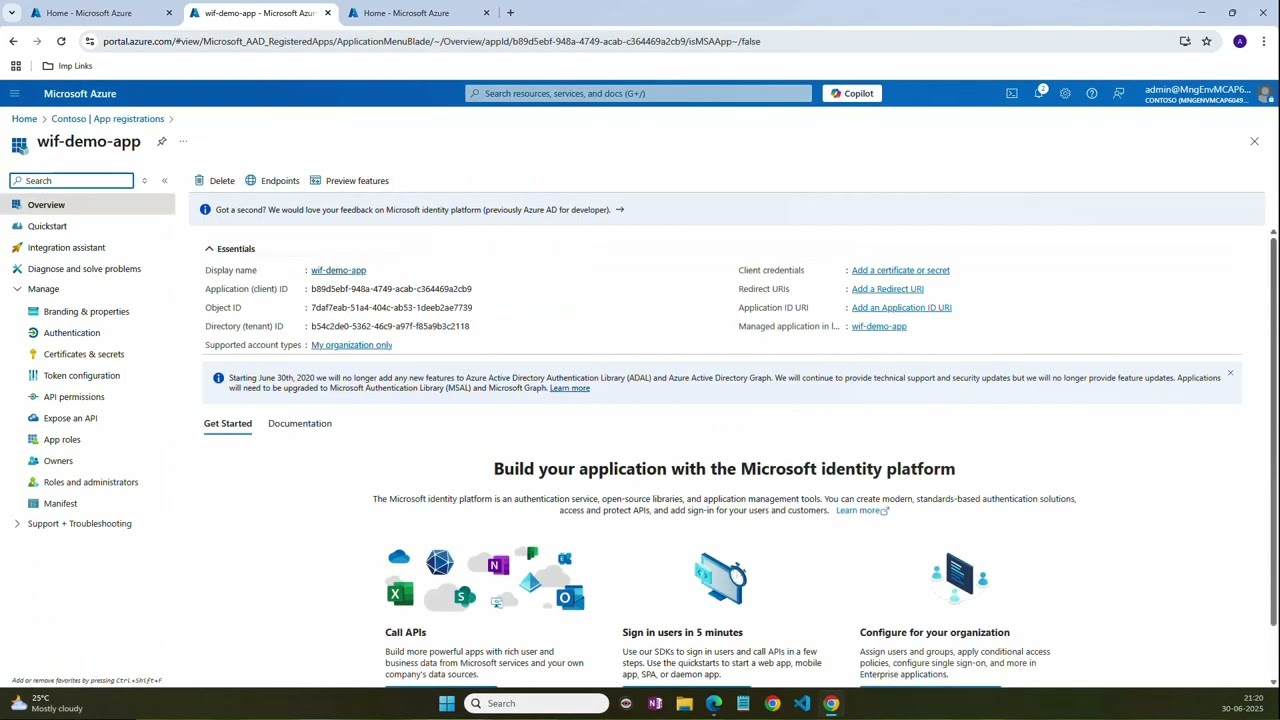Open the admin account profile
The image size is (1280, 720).
(x=1209, y=93)
